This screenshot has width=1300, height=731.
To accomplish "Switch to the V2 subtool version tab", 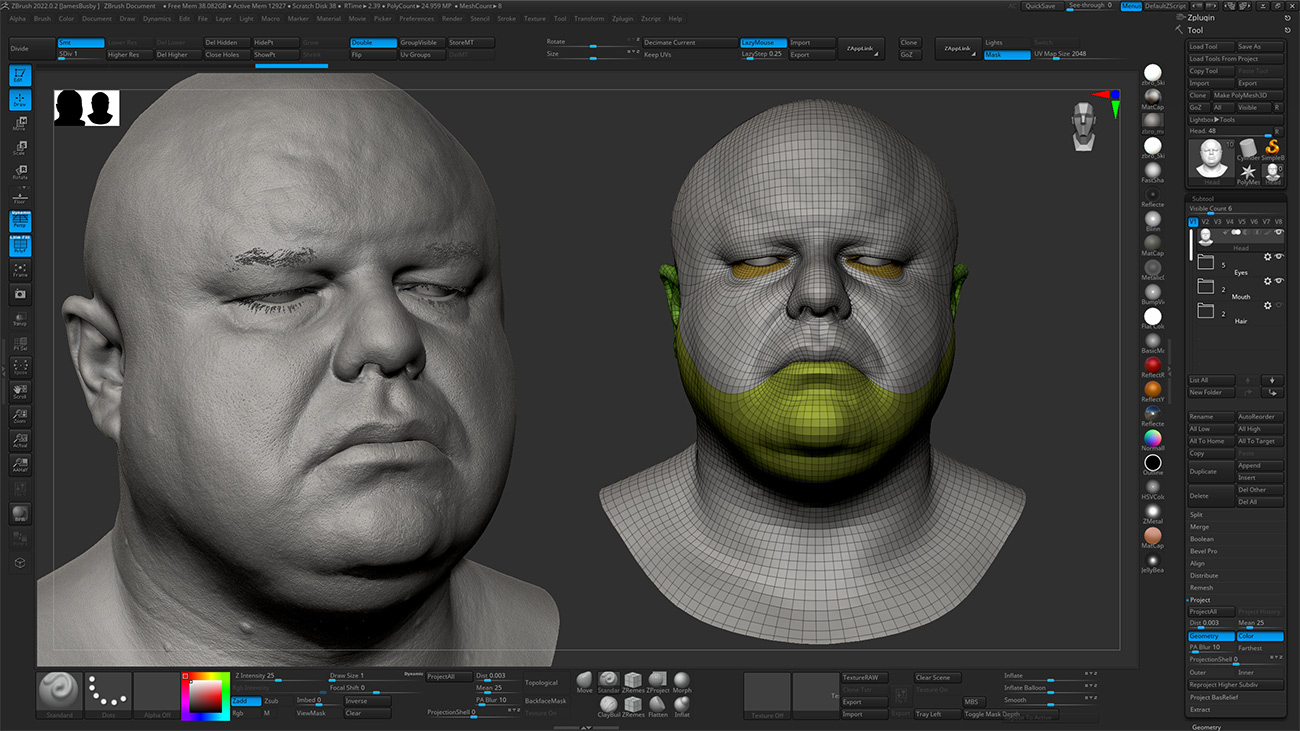I will click(x=1205, y=221).
